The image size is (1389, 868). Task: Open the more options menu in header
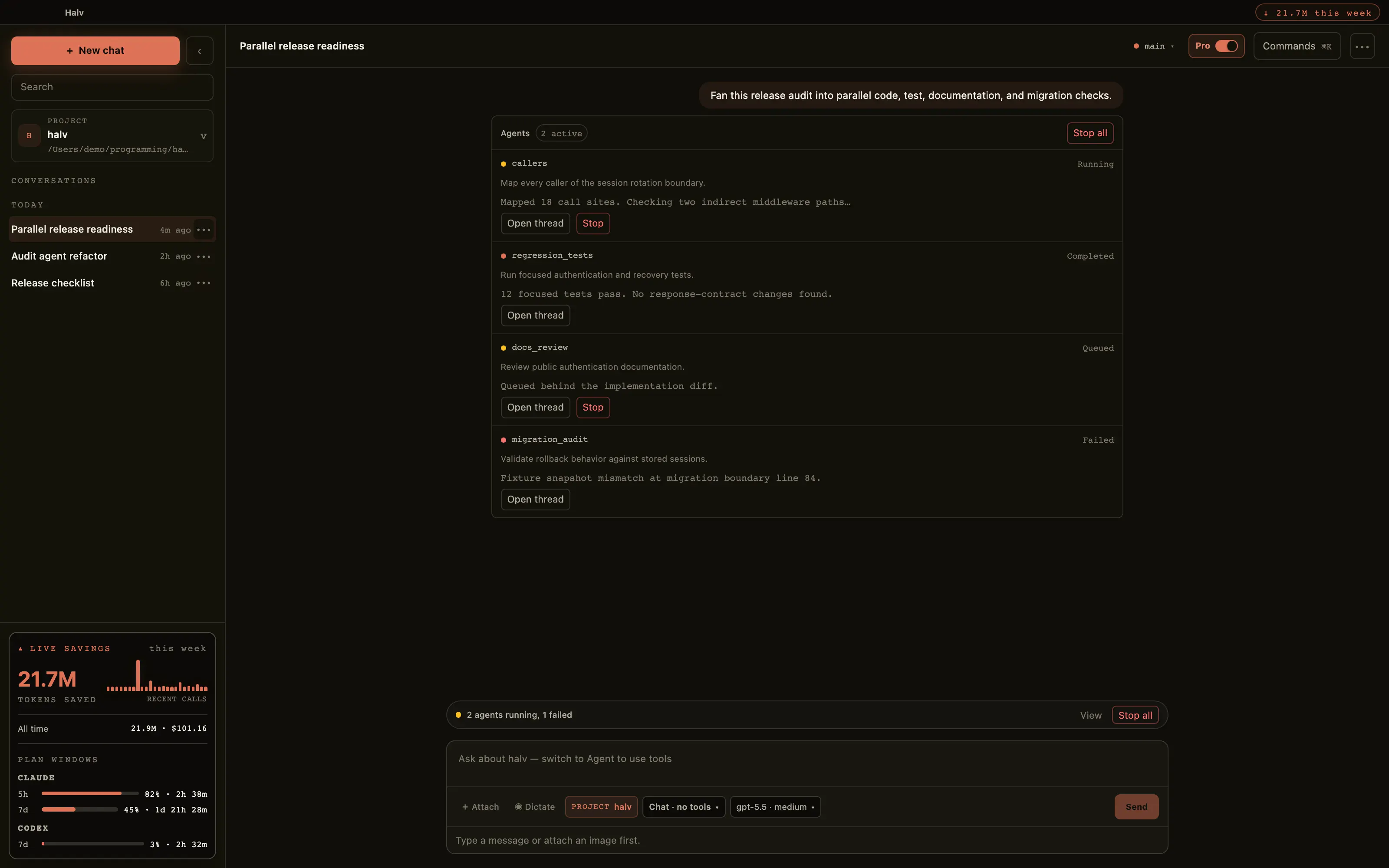click(x=1362, y=46)
